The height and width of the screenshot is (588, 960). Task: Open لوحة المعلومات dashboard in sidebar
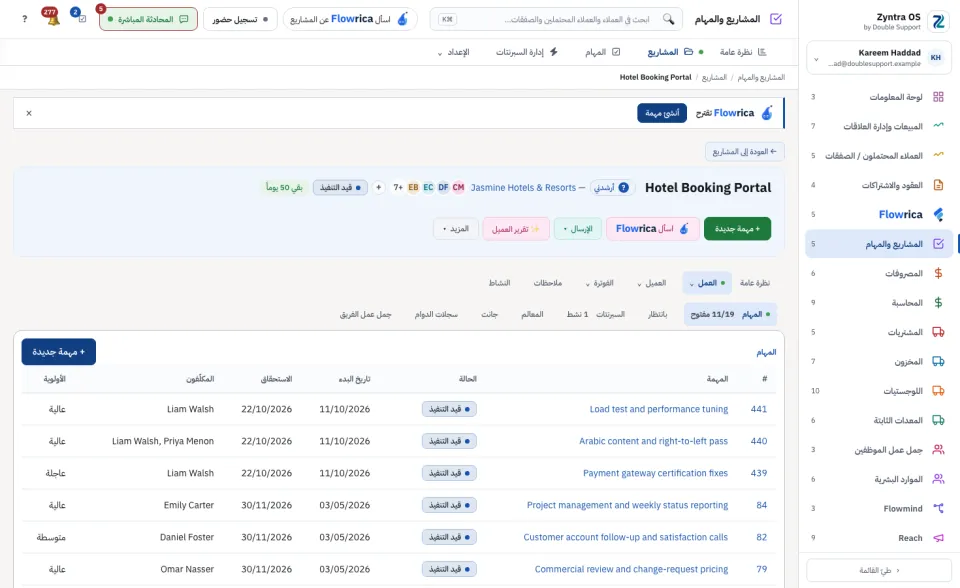coord(879,97)
